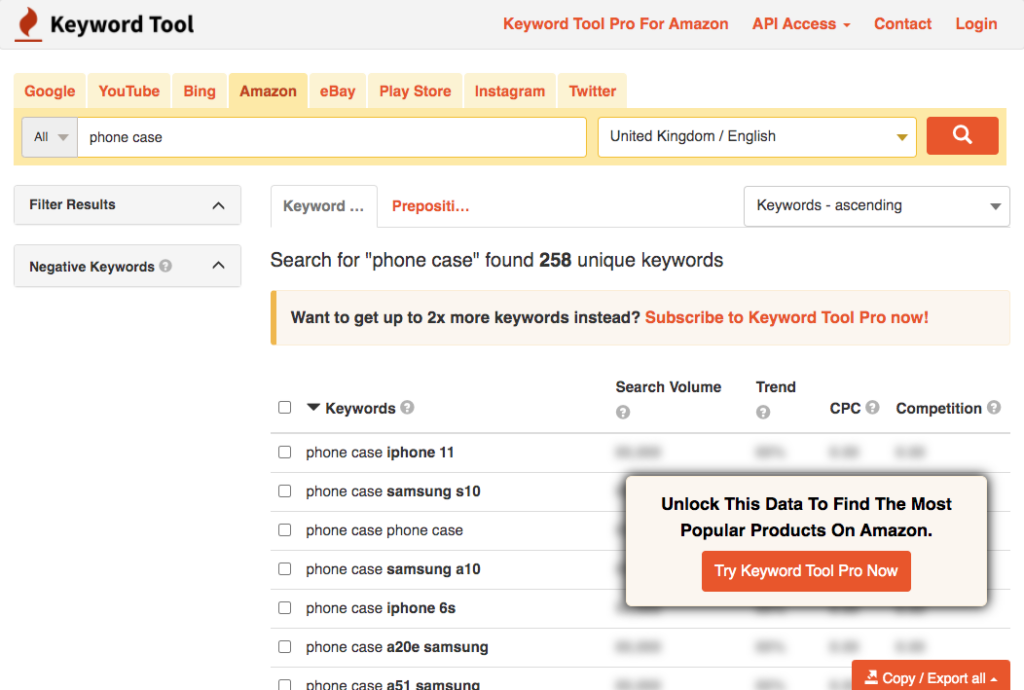Check the phone case samsung s10 row
Viewport: 1024px width, 690px height.
click(x=285, y=491)
